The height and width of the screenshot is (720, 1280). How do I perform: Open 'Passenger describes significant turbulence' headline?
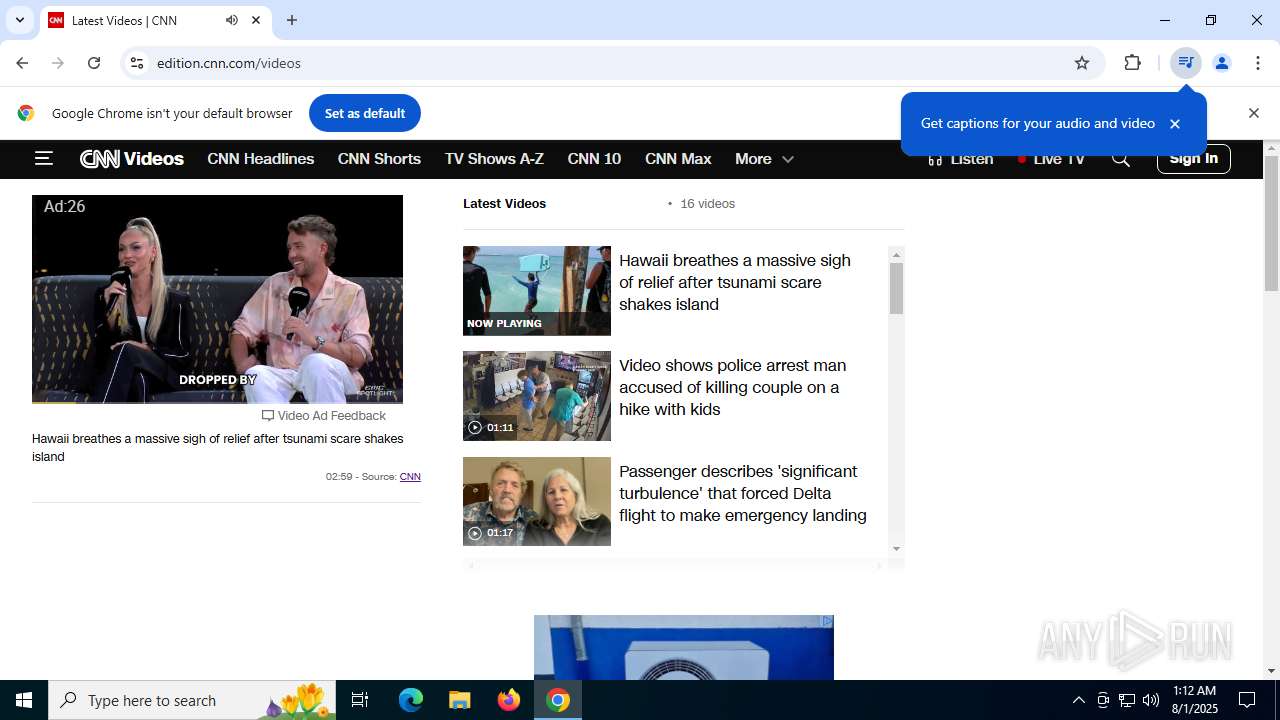pyautogui.click(x=743, y=493)
